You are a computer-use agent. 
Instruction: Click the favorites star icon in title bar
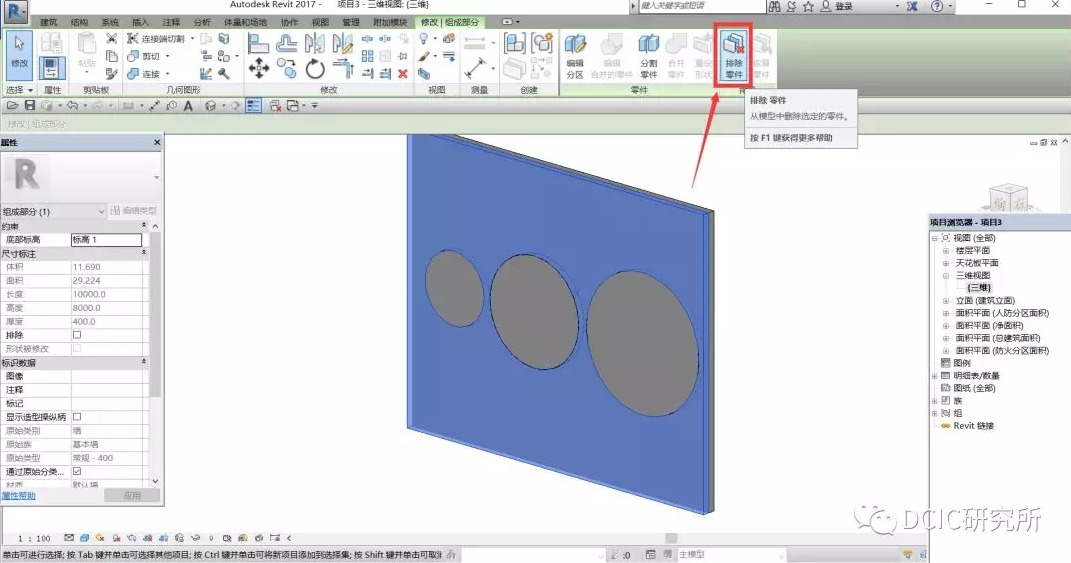click(x=808, y=6)
